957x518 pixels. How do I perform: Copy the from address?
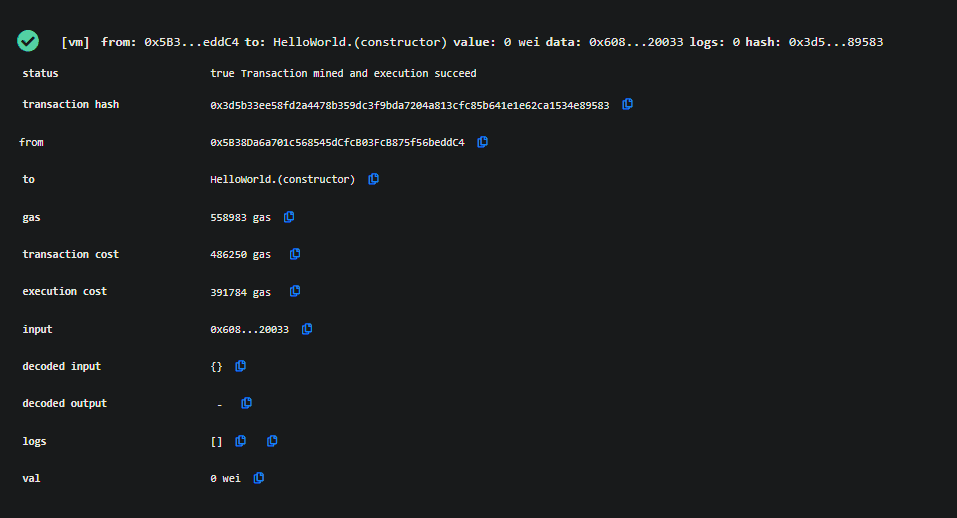(482, 142)
